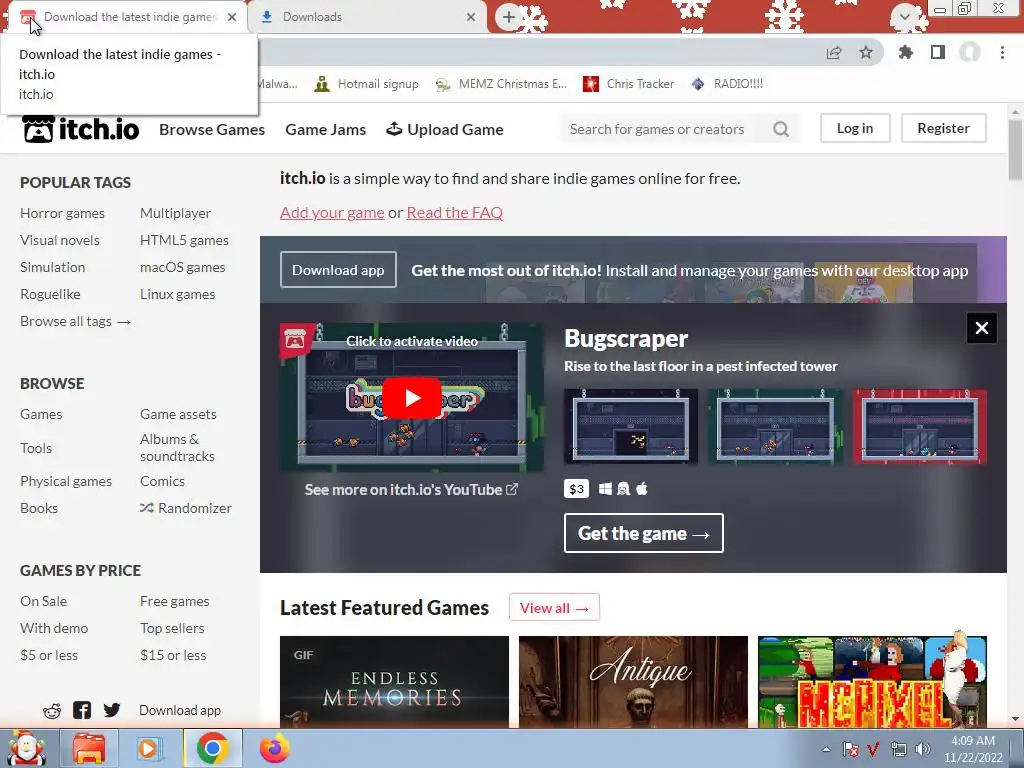Open RADIO!!!! bookmark
The height and width of the screenshot is (768, 1024).
[727, 84]
